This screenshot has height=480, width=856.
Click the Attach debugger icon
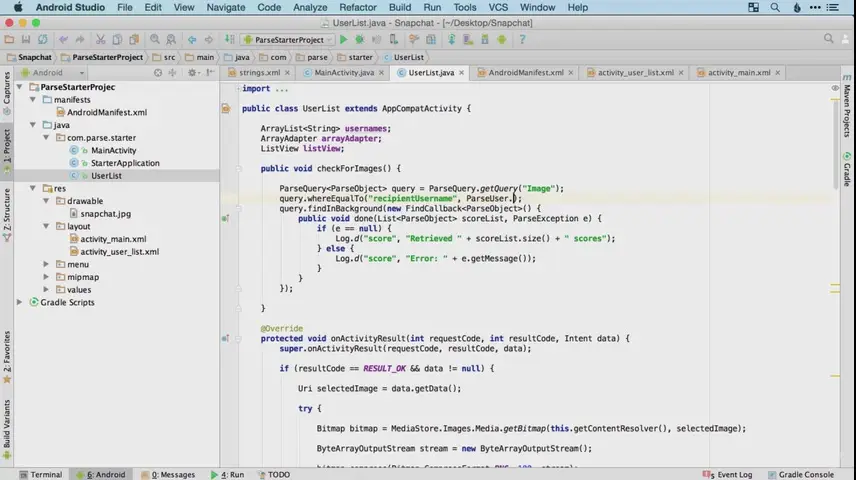pos(394,39)
